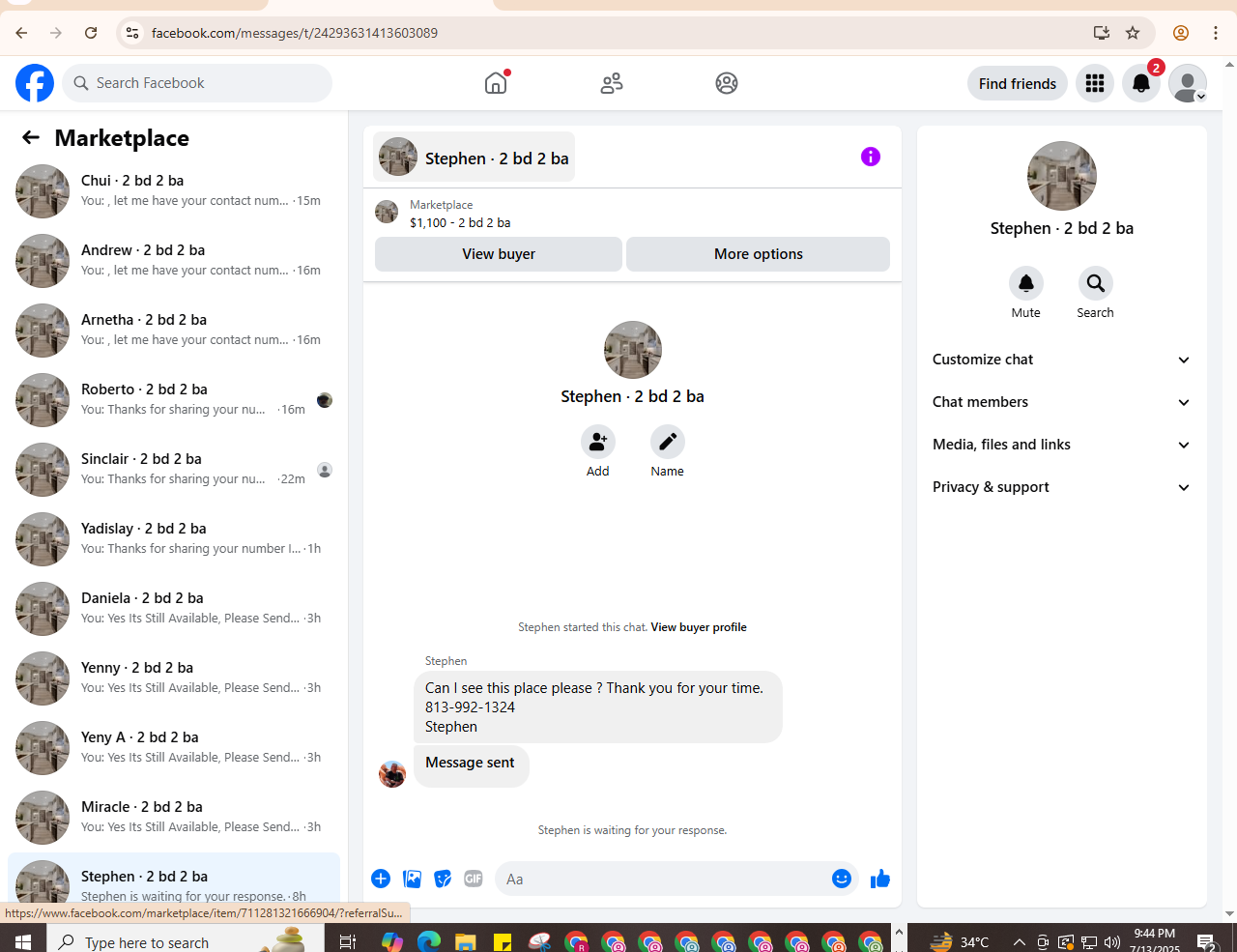Open the Miracle · 2 bd 2 ba conversation
Screen dimensions: 1237x952
174,818
